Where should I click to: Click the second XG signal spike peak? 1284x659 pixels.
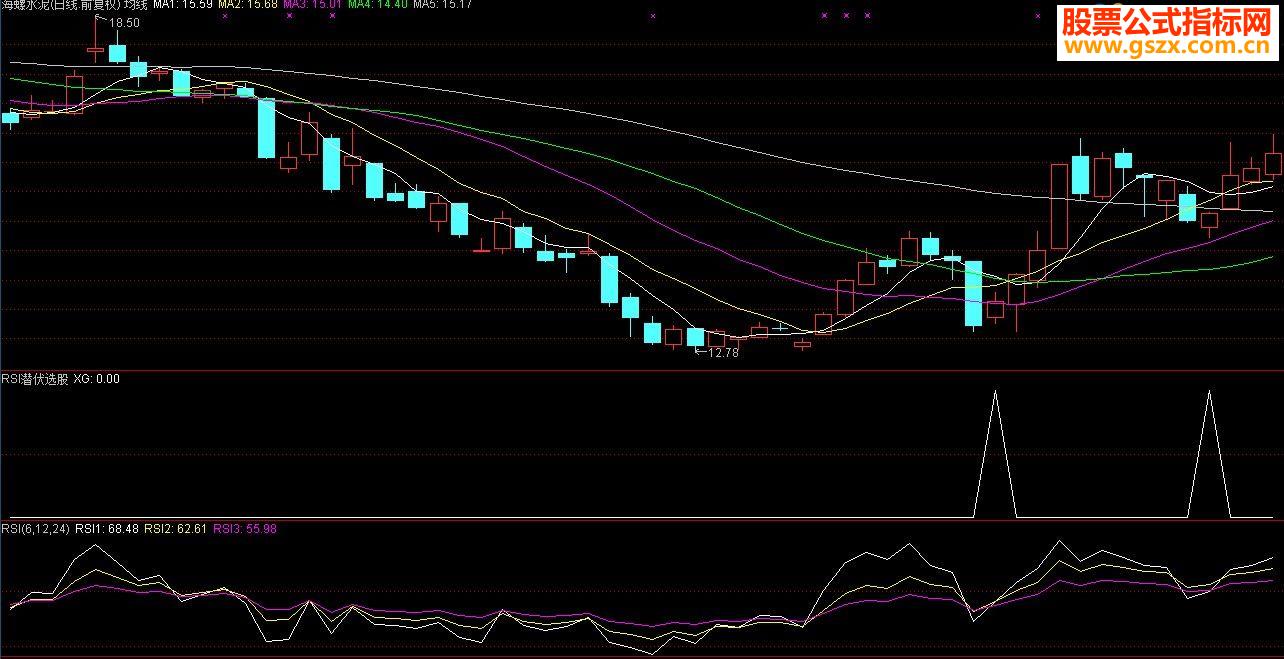1209,393
